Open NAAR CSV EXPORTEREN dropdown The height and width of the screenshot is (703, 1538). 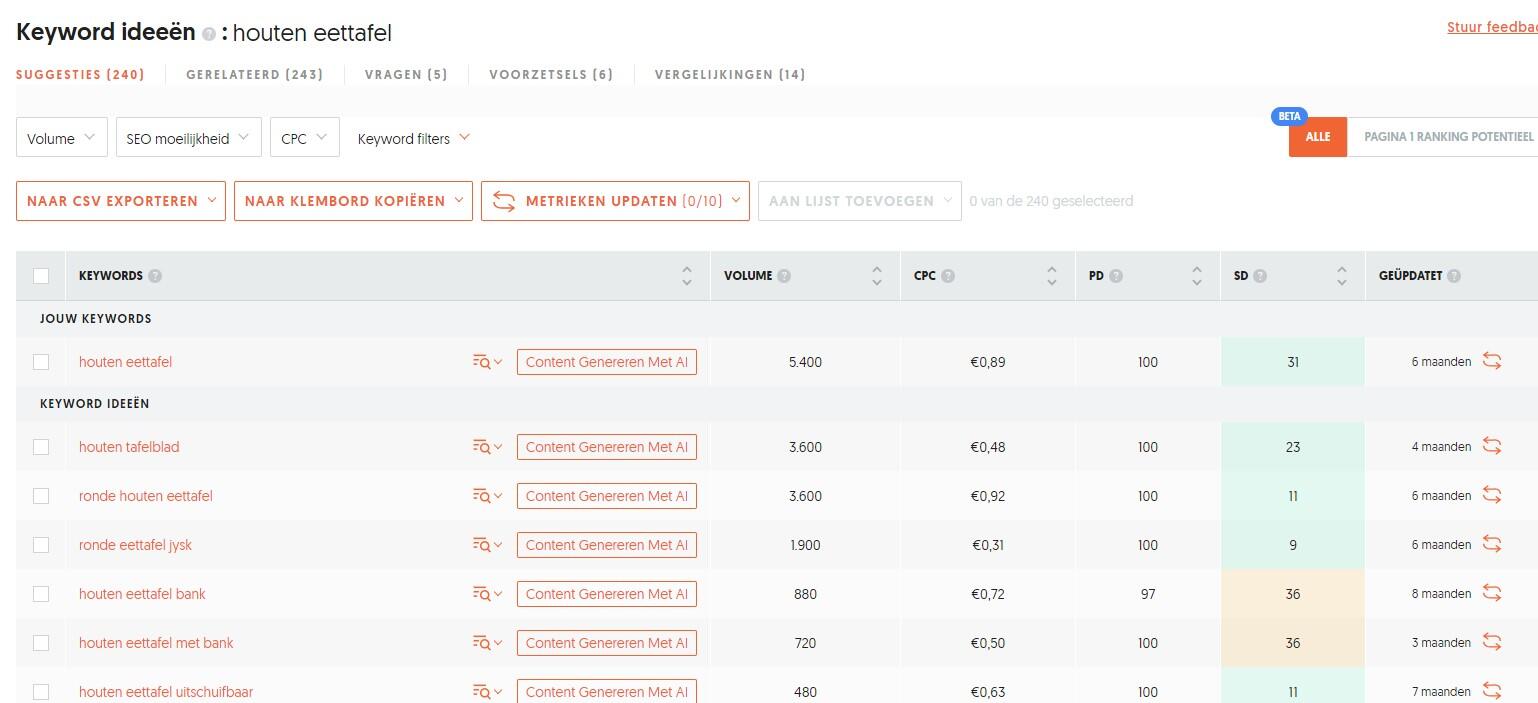[121, 201]
